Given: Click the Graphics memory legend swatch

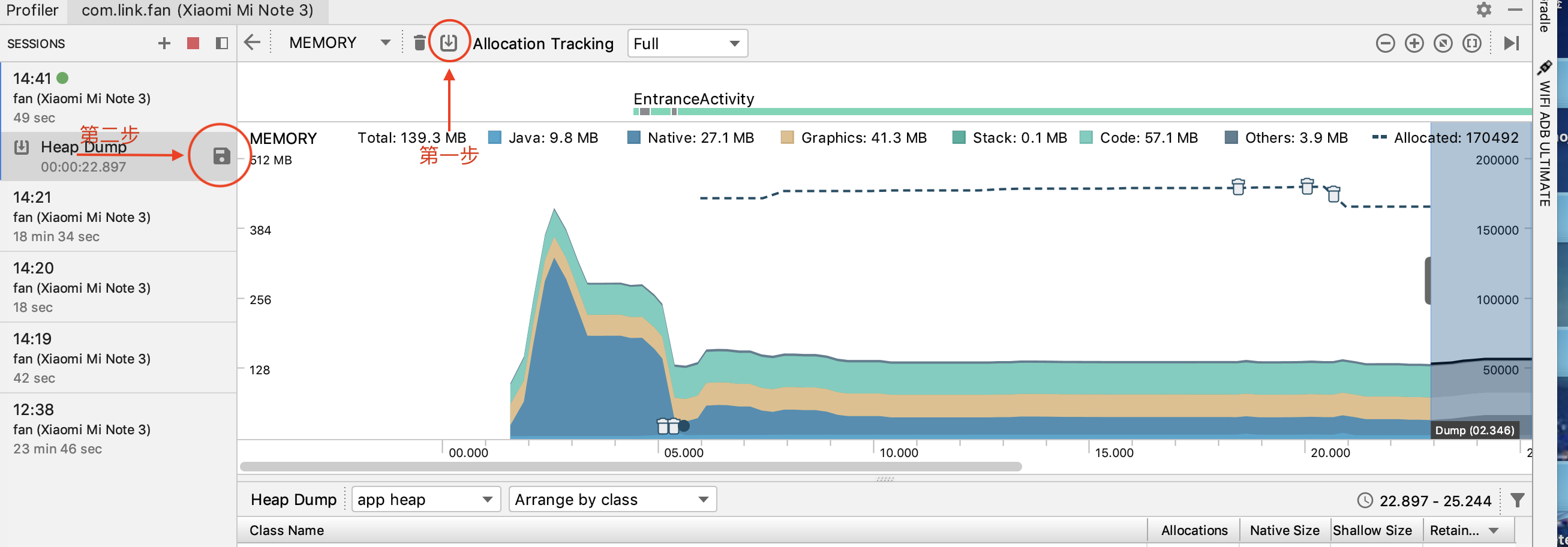Looking at the screenshot, I should coord(787,137).
